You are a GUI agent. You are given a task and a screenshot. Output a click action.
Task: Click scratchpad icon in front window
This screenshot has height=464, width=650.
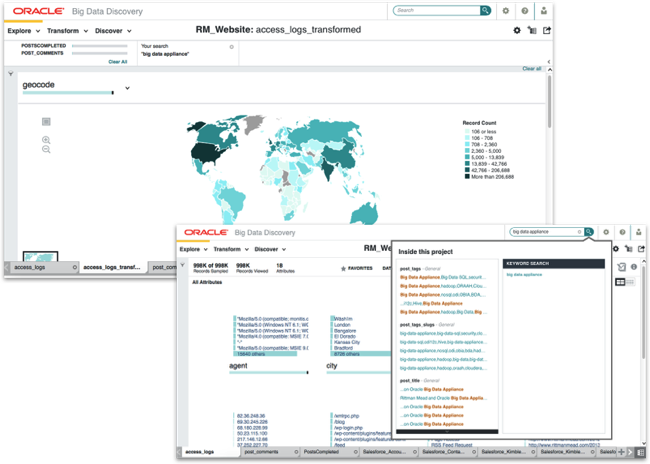621,267
